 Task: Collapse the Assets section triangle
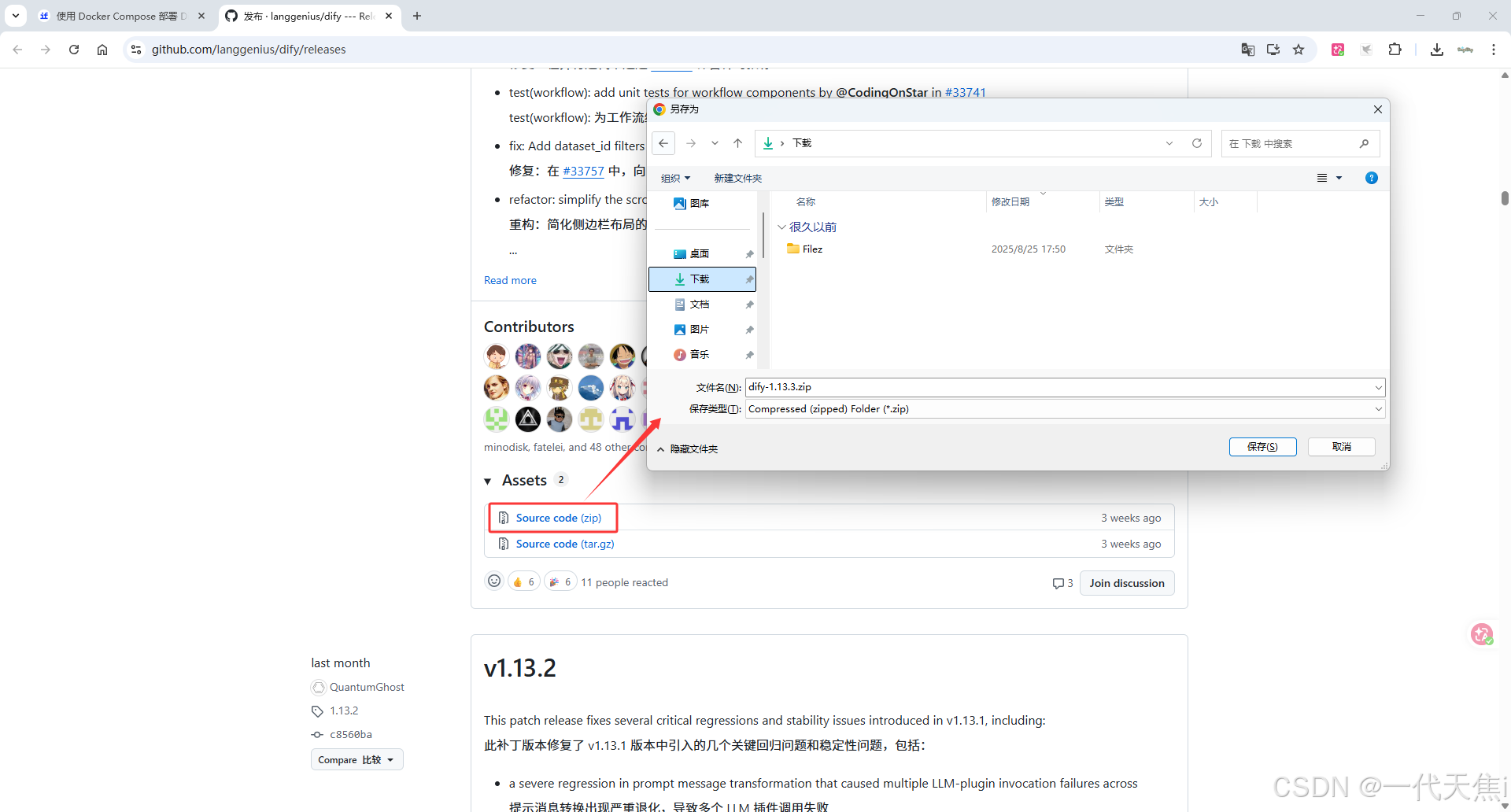[x=488, y=481]
